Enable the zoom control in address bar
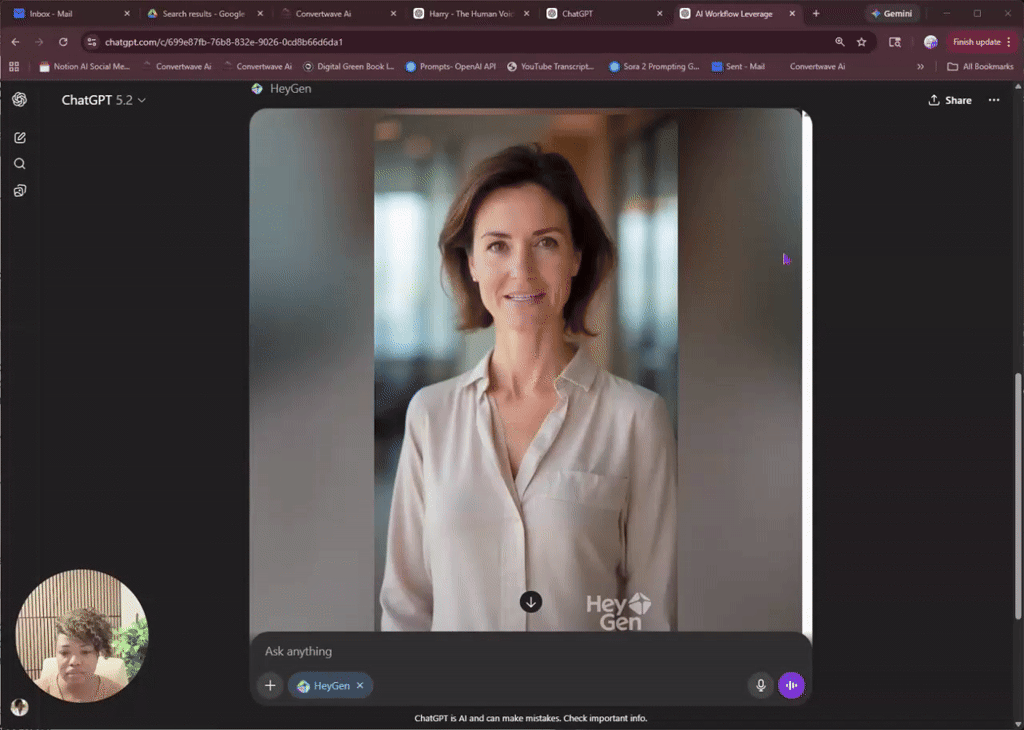The height and width of the screenshot is (730, 1024). [840, 43]
